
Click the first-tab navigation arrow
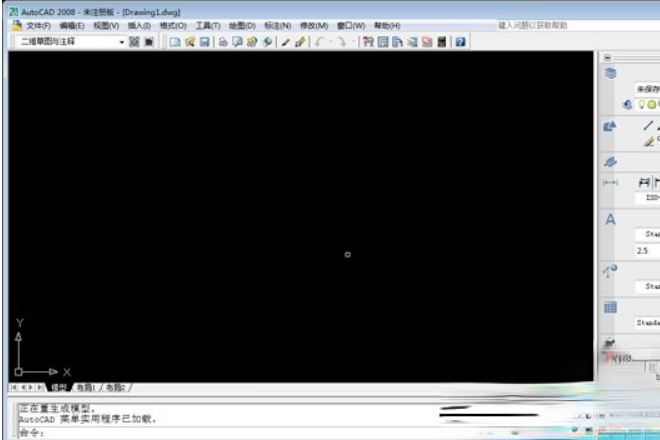[x=14, y=387]
